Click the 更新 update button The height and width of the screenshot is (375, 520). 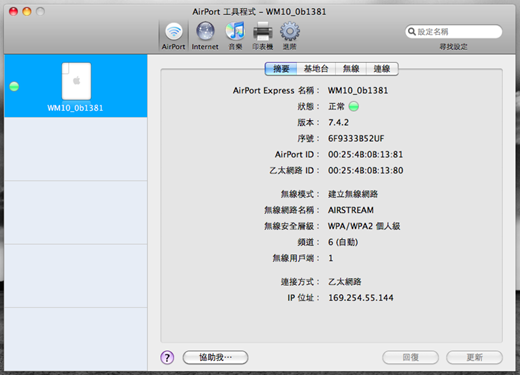pos(474,358)
